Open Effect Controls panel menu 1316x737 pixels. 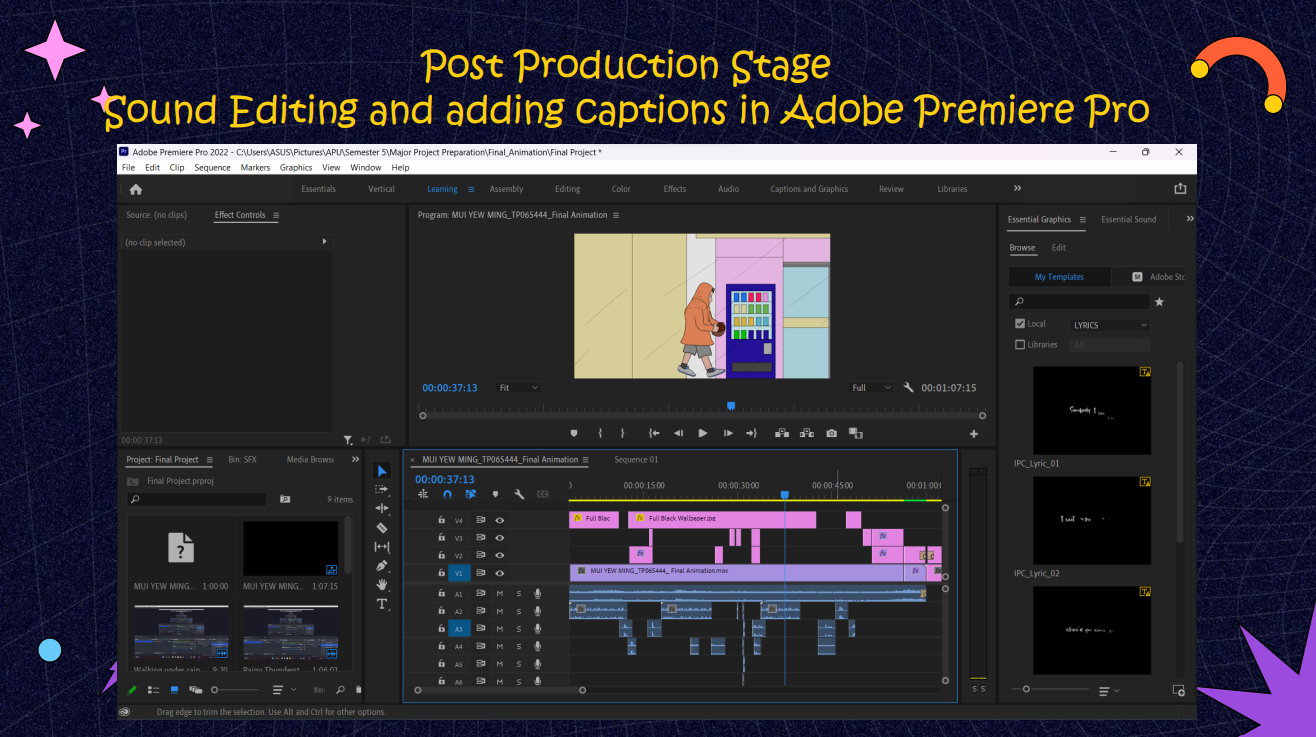tap(276, 215)
